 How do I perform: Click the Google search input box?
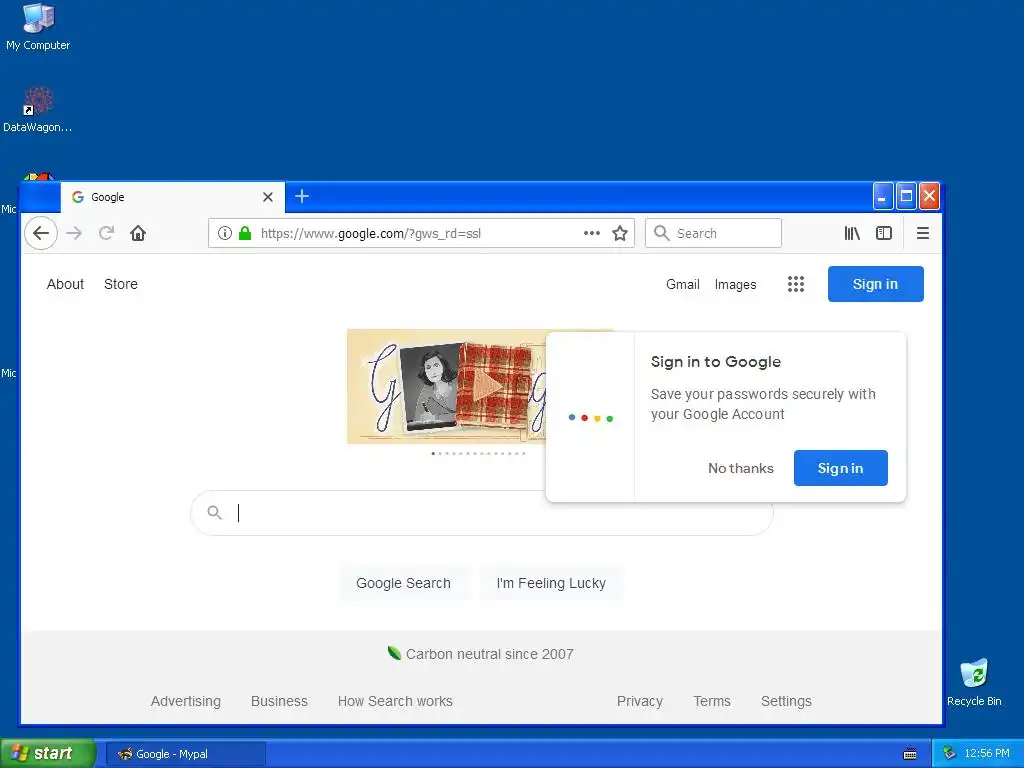pyautogui.click(x=482, y=513)
